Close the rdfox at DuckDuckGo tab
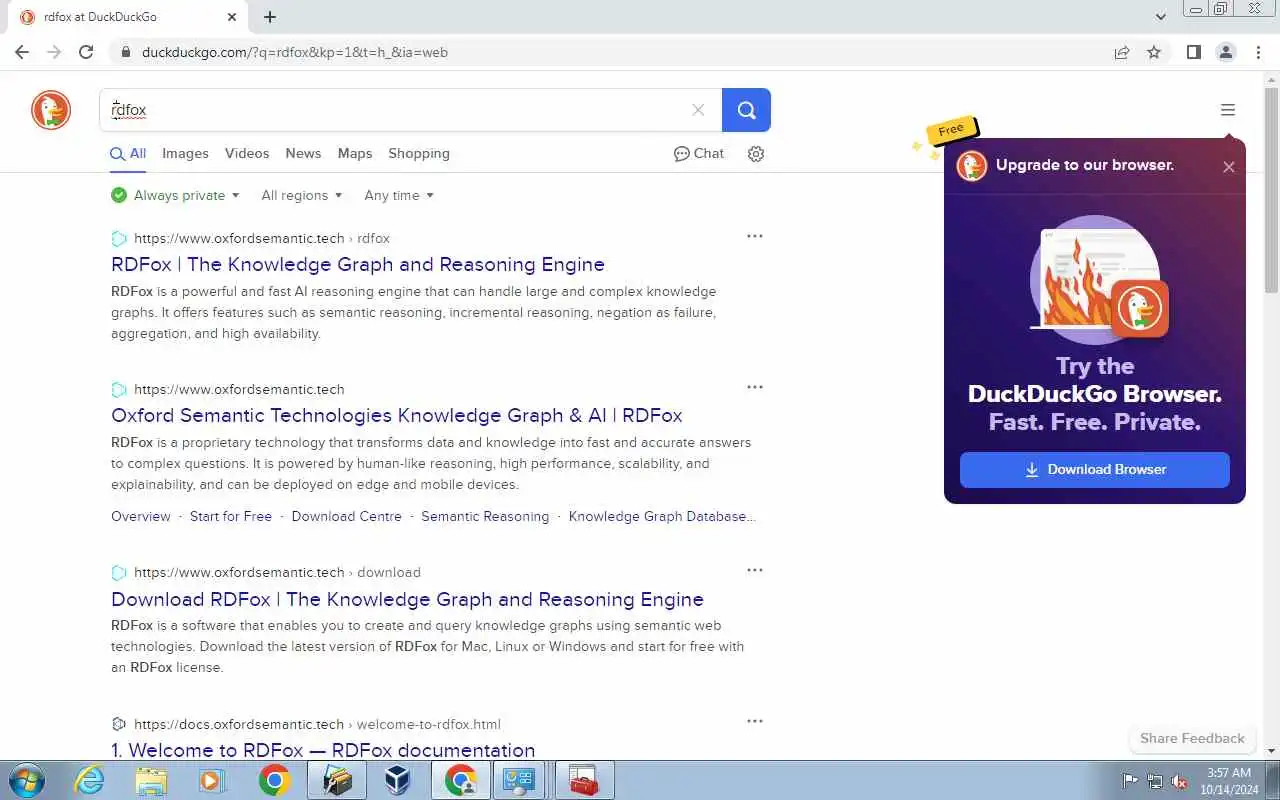Viewport: 1280px width, 800px height. tap(232, 17)
